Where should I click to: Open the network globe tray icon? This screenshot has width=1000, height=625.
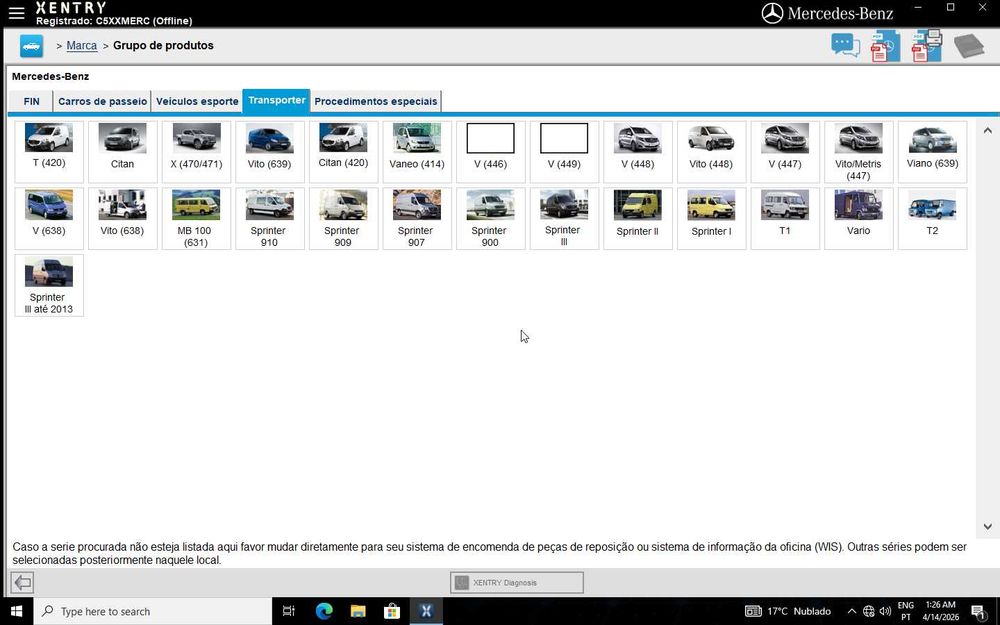click(x=869, y=611)
